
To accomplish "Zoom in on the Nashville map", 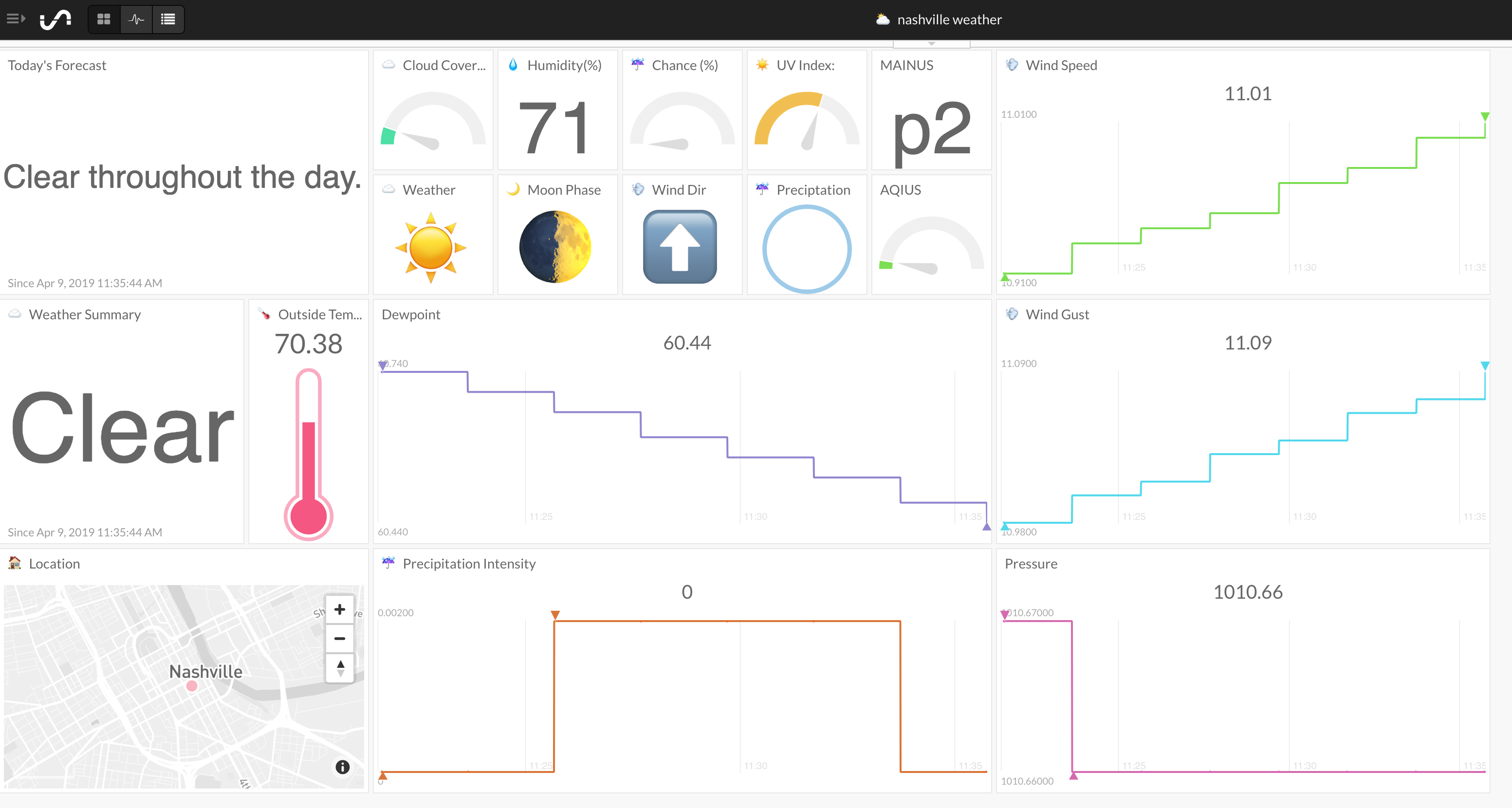I will pos(340,610).
